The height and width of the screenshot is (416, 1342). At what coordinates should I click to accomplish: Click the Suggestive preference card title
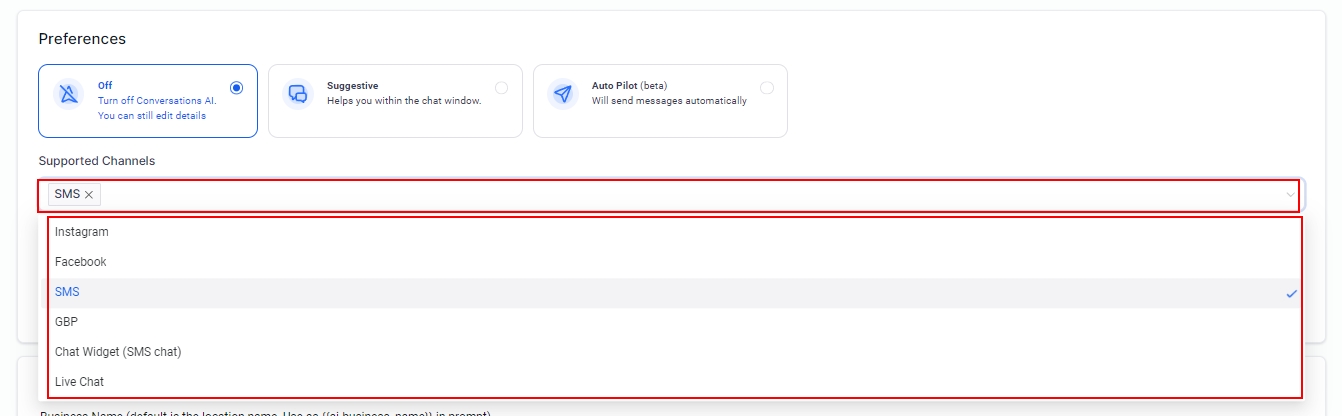pos(352,86)
